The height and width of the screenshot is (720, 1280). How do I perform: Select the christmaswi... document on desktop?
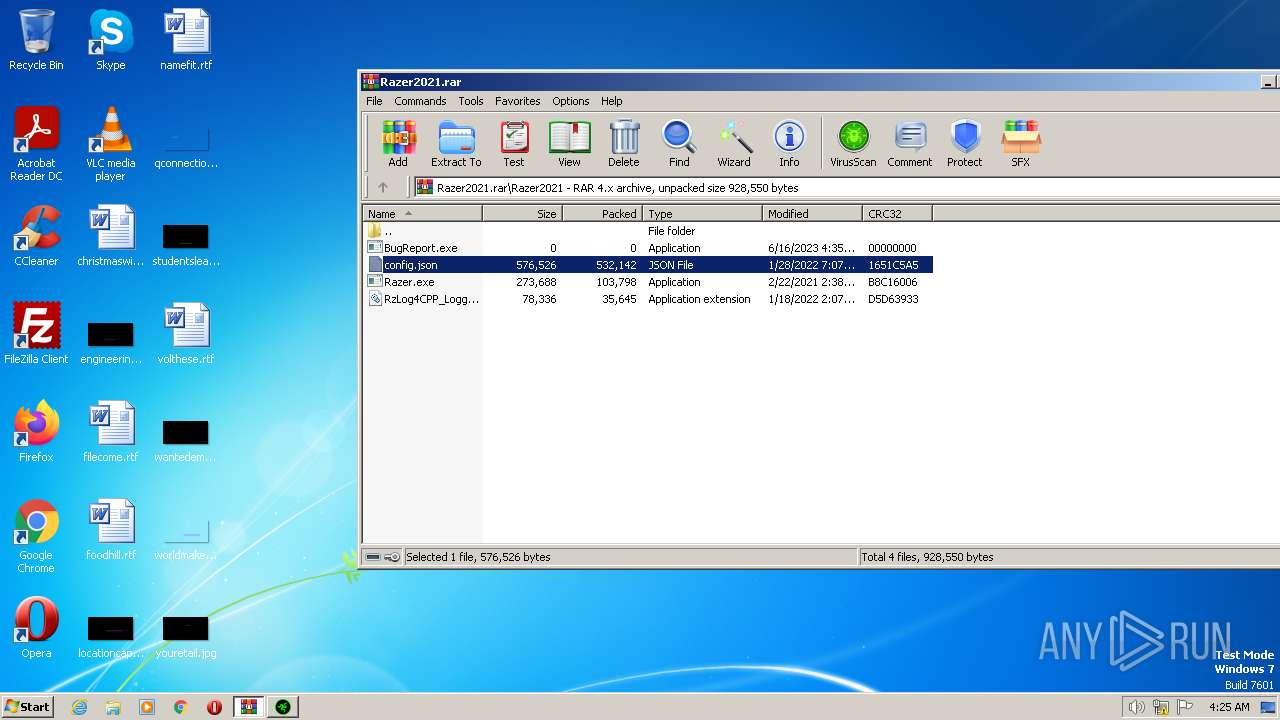pos(110,236)
